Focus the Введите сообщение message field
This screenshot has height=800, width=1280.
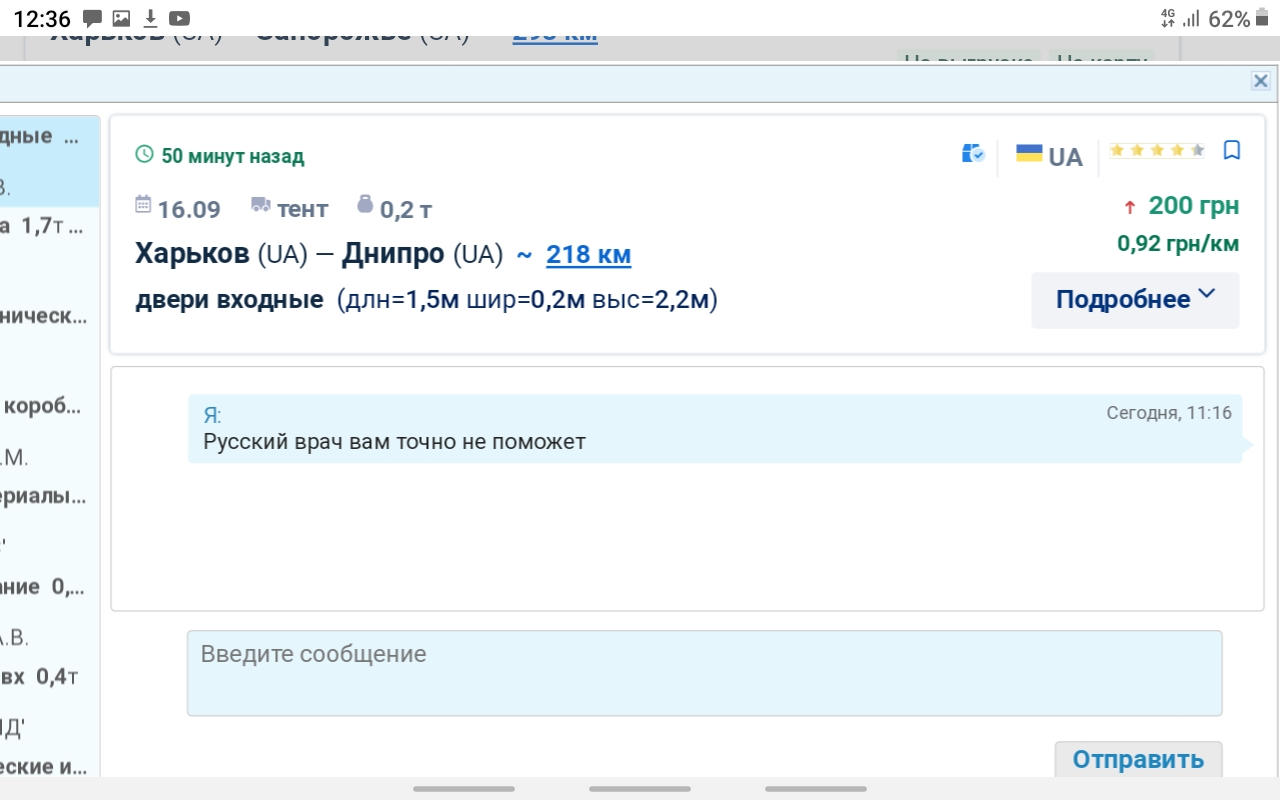click(x=704, y=673)
